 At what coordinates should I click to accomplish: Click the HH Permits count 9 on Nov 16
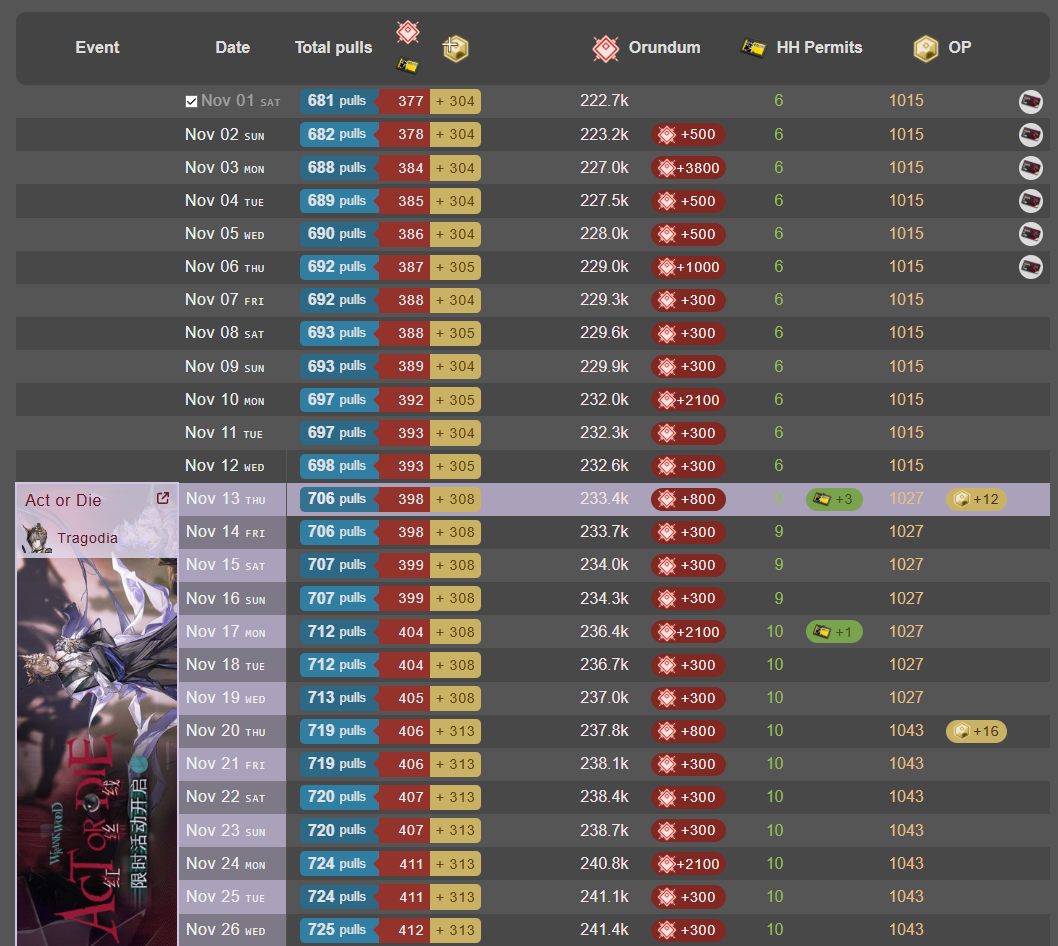(x=779, y=599)
